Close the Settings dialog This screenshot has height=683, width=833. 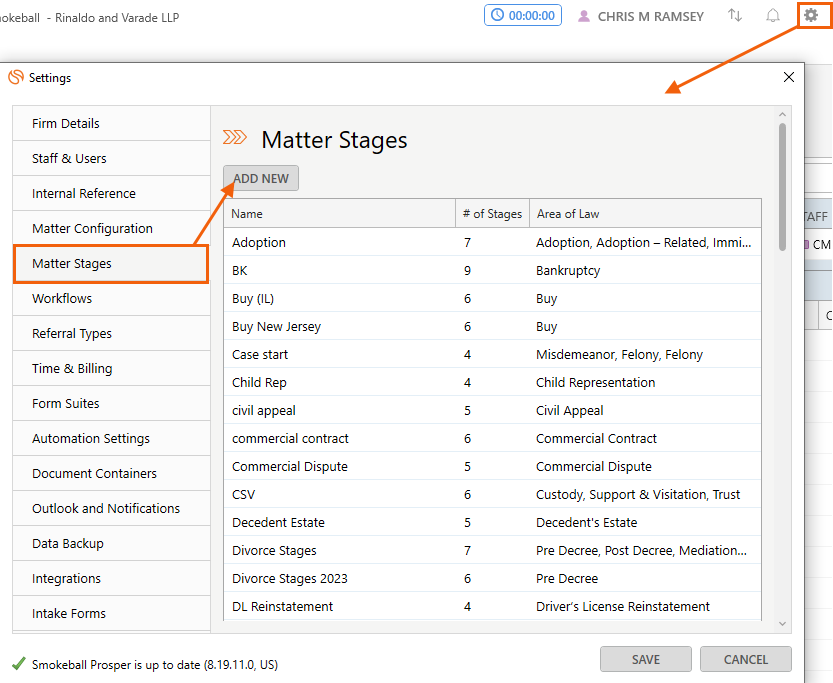coord(788,78)
